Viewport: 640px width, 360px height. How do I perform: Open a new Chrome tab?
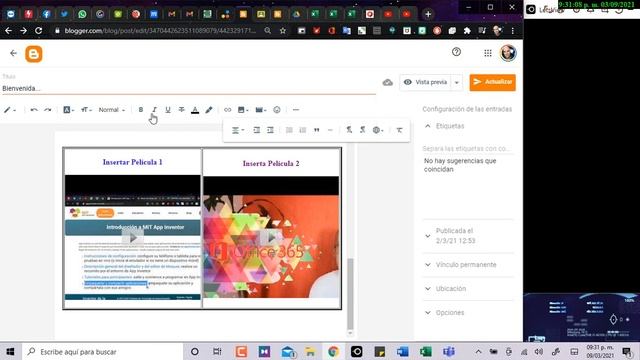(x=428, y=14)
